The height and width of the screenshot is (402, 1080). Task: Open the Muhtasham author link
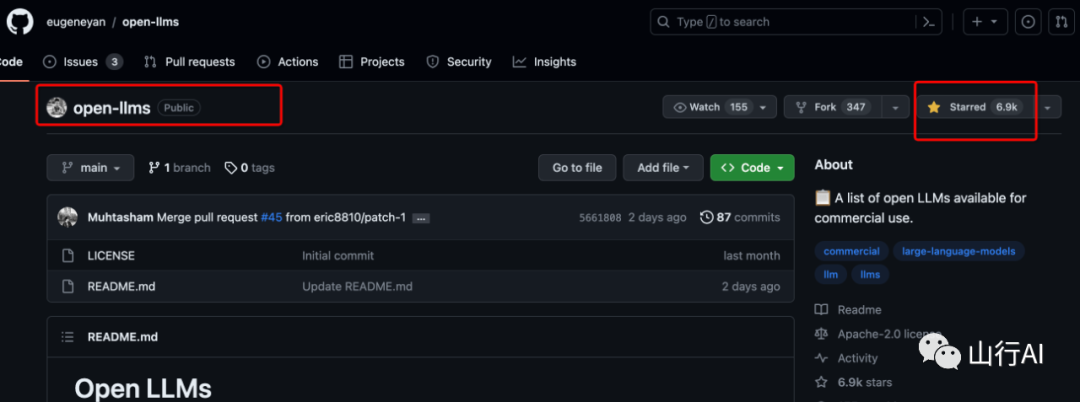121,218
